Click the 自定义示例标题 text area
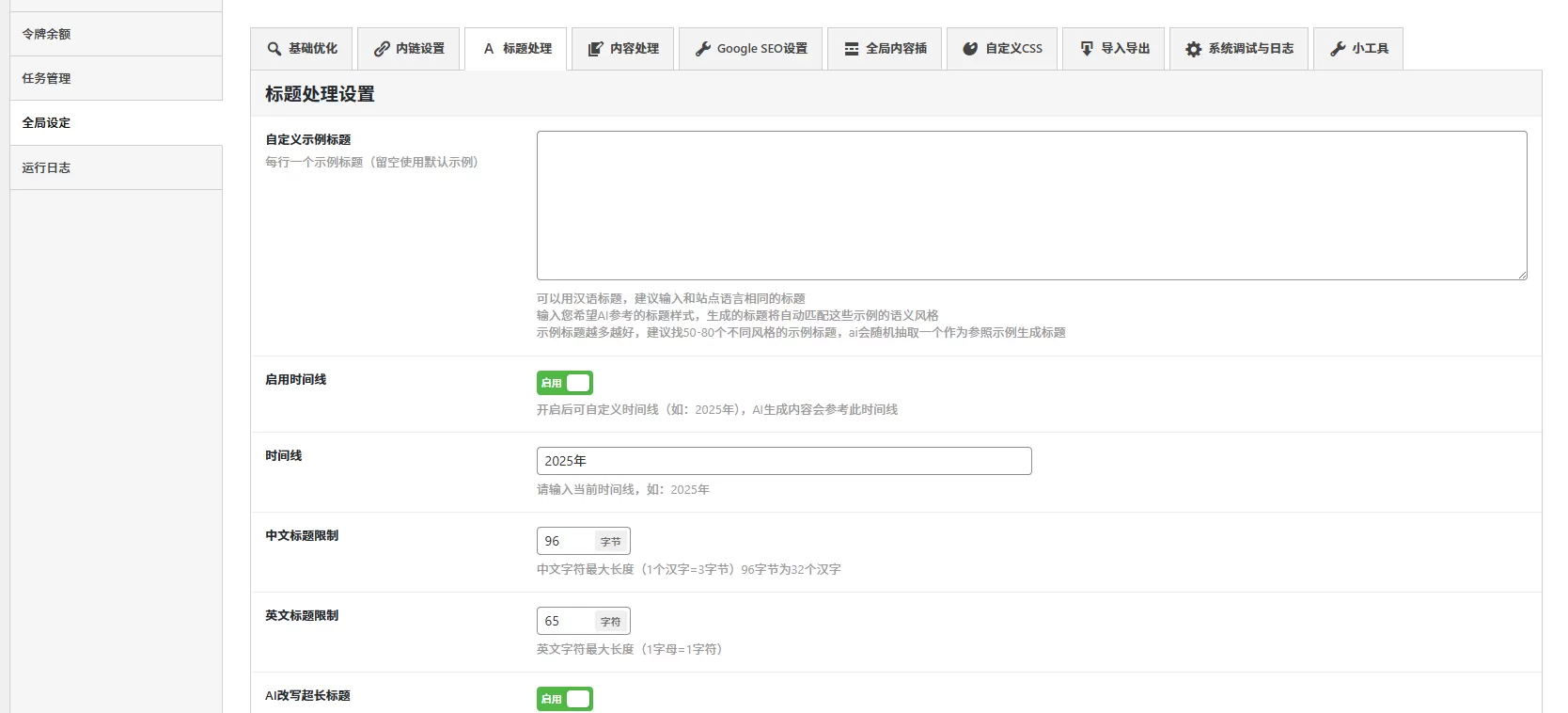 pyautogui.click(x=1031, y=205)
